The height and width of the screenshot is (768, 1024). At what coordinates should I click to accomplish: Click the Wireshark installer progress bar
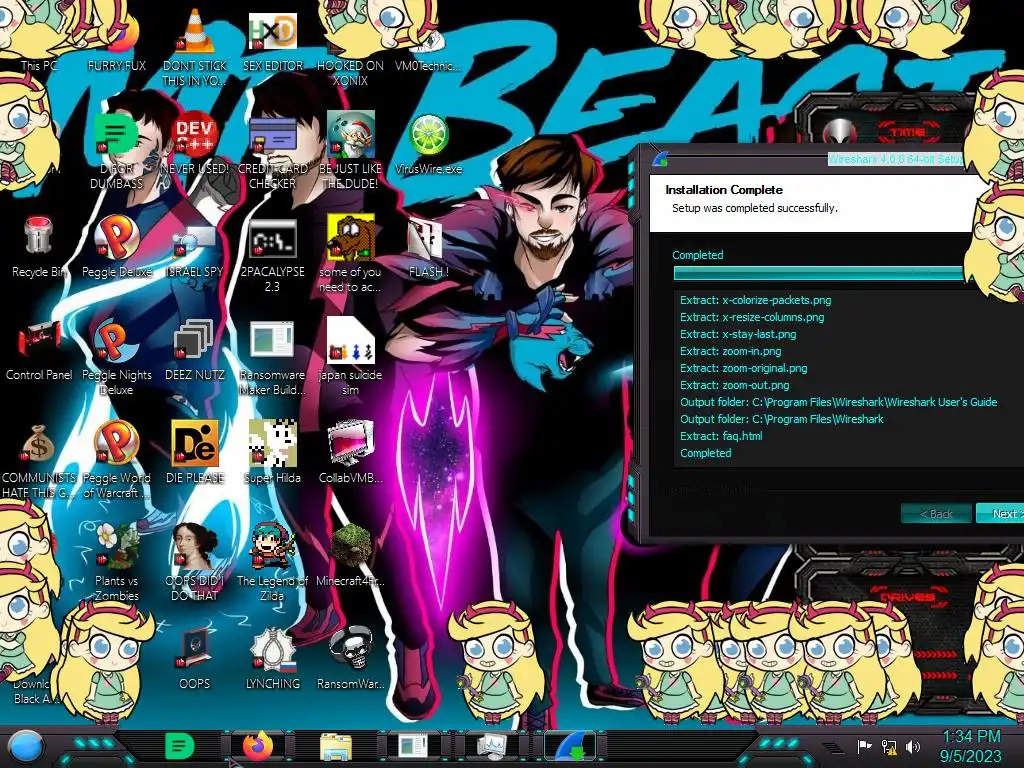tap(820, 274)
